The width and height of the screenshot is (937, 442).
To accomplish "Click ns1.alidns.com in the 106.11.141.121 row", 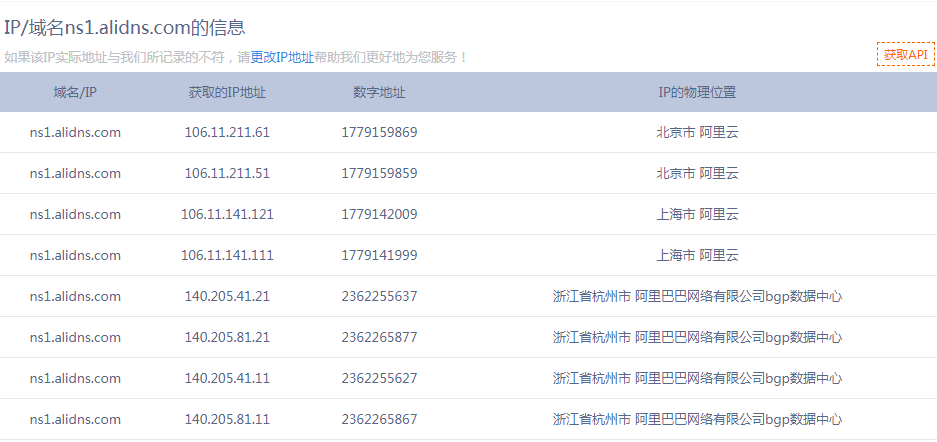I will 75,214.
